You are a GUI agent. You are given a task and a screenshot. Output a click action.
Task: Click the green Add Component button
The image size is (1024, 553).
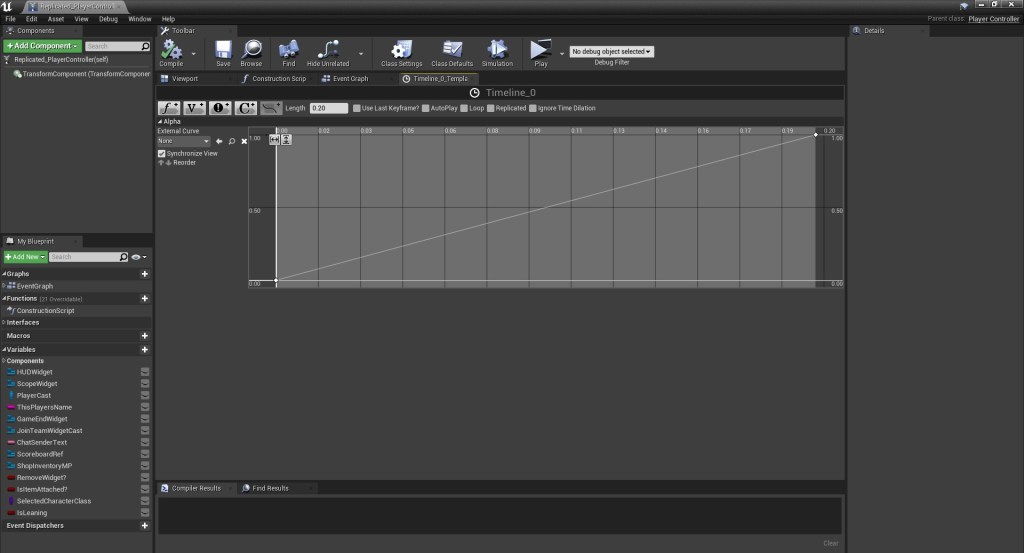click(x=42, y=46)
